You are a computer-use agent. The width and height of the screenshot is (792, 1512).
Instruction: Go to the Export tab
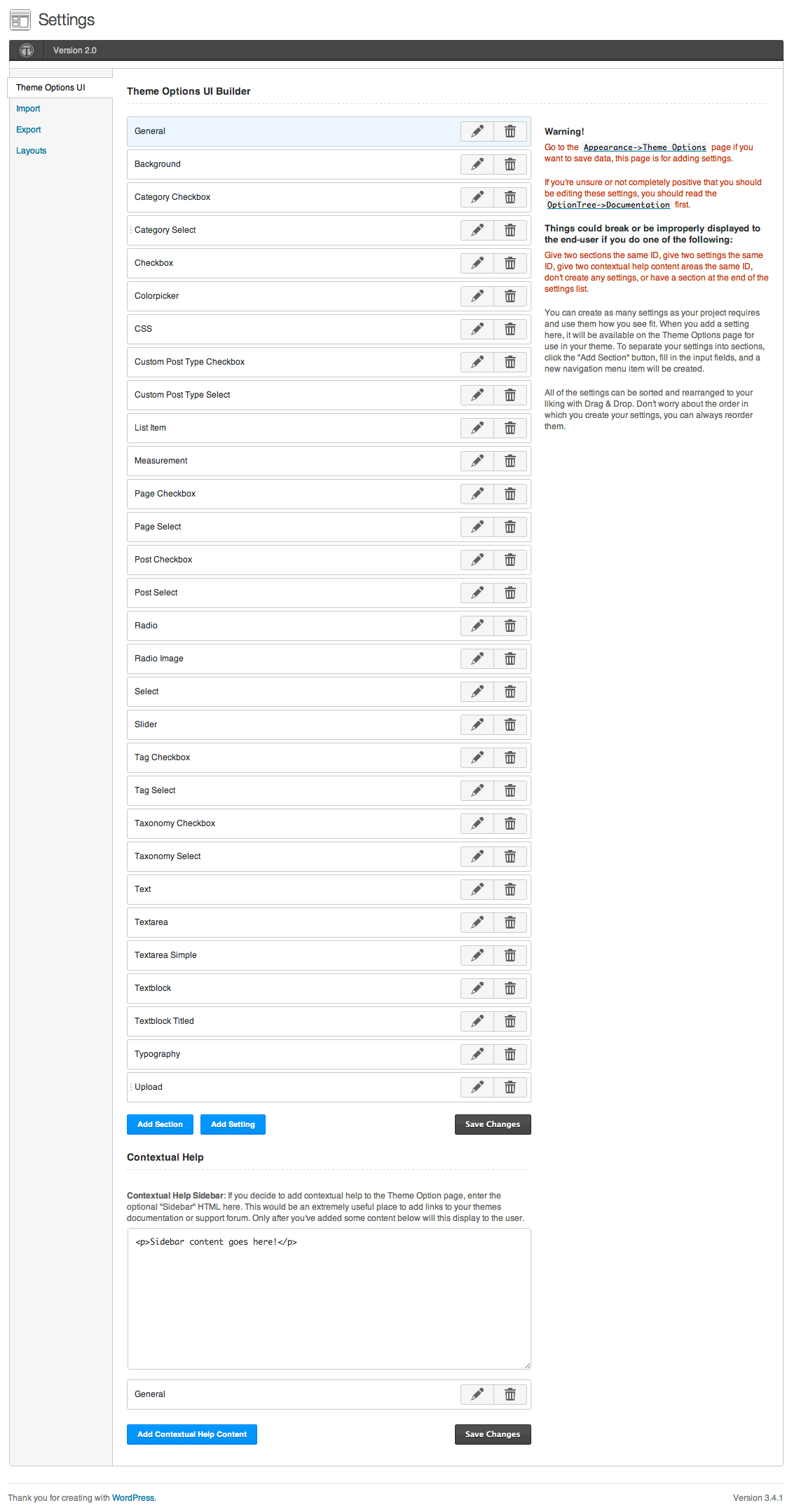29,130
